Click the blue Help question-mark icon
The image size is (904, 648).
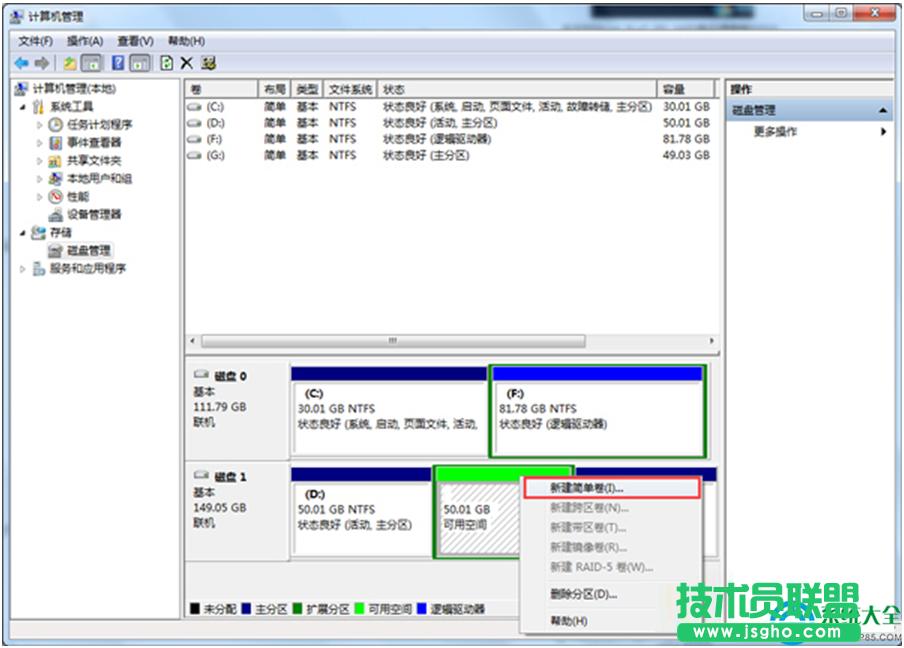click(x=118, y=63)
